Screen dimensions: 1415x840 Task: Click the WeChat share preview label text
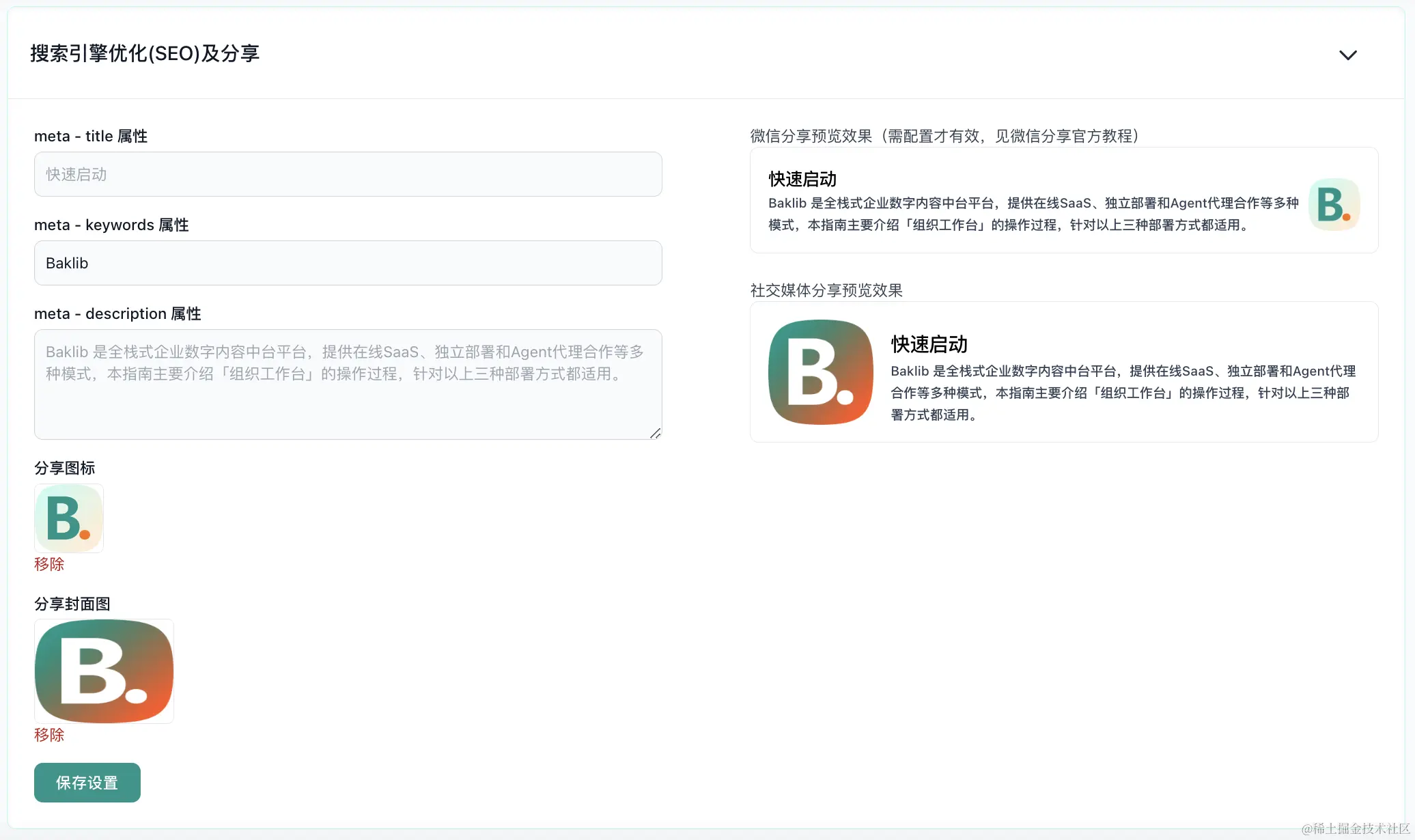click(944, 136)
